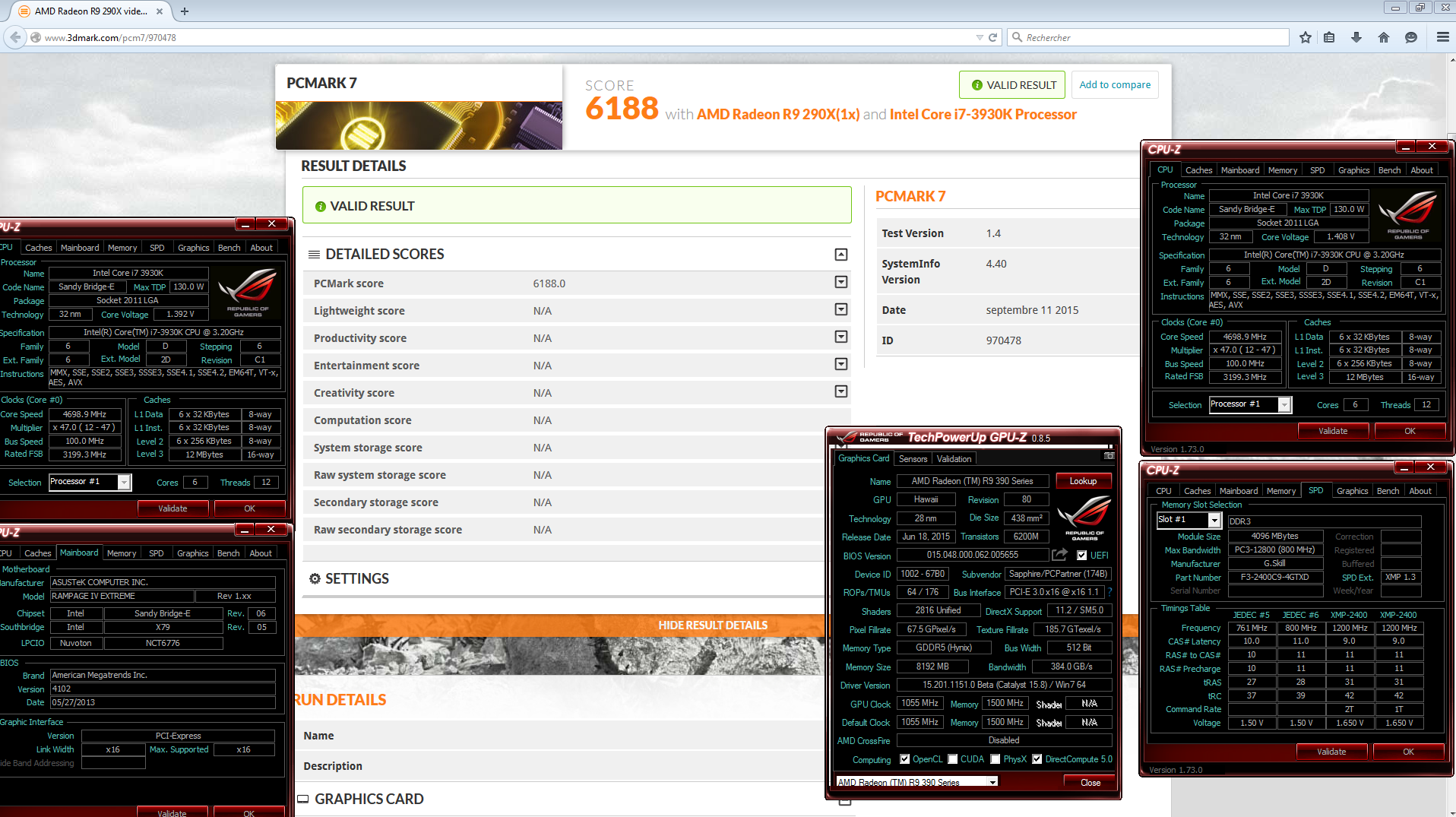The image size is (1456, 817).
Task: Click the Add to compare button
Action: click(1115, 85)
